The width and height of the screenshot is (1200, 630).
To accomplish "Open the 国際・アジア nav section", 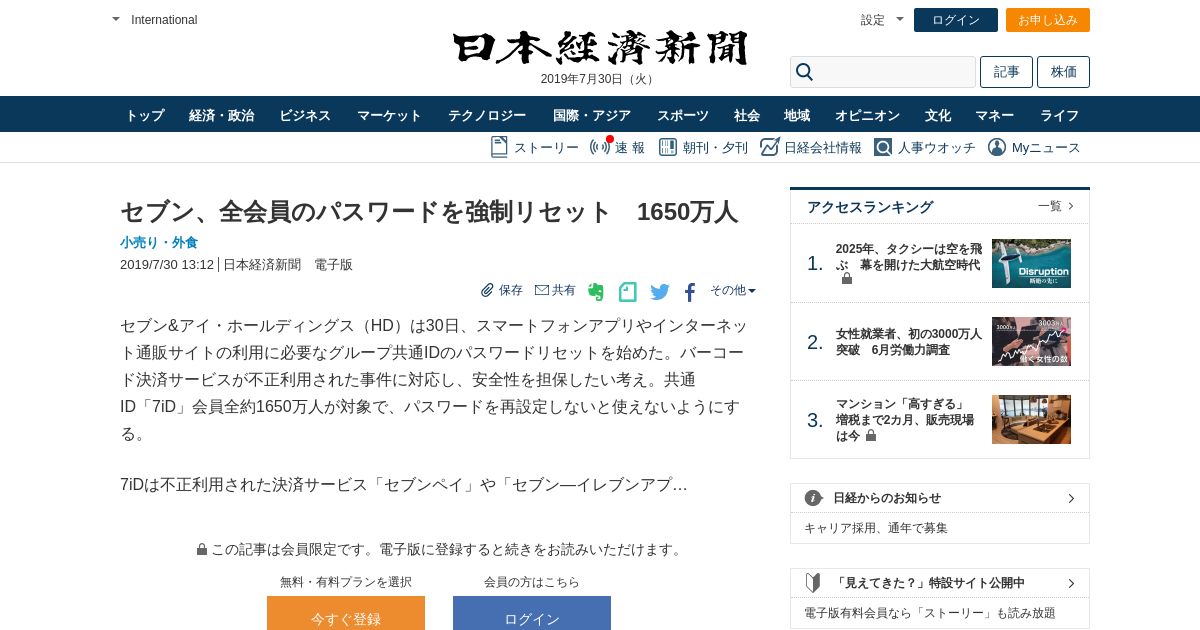I will click(592, 115).
